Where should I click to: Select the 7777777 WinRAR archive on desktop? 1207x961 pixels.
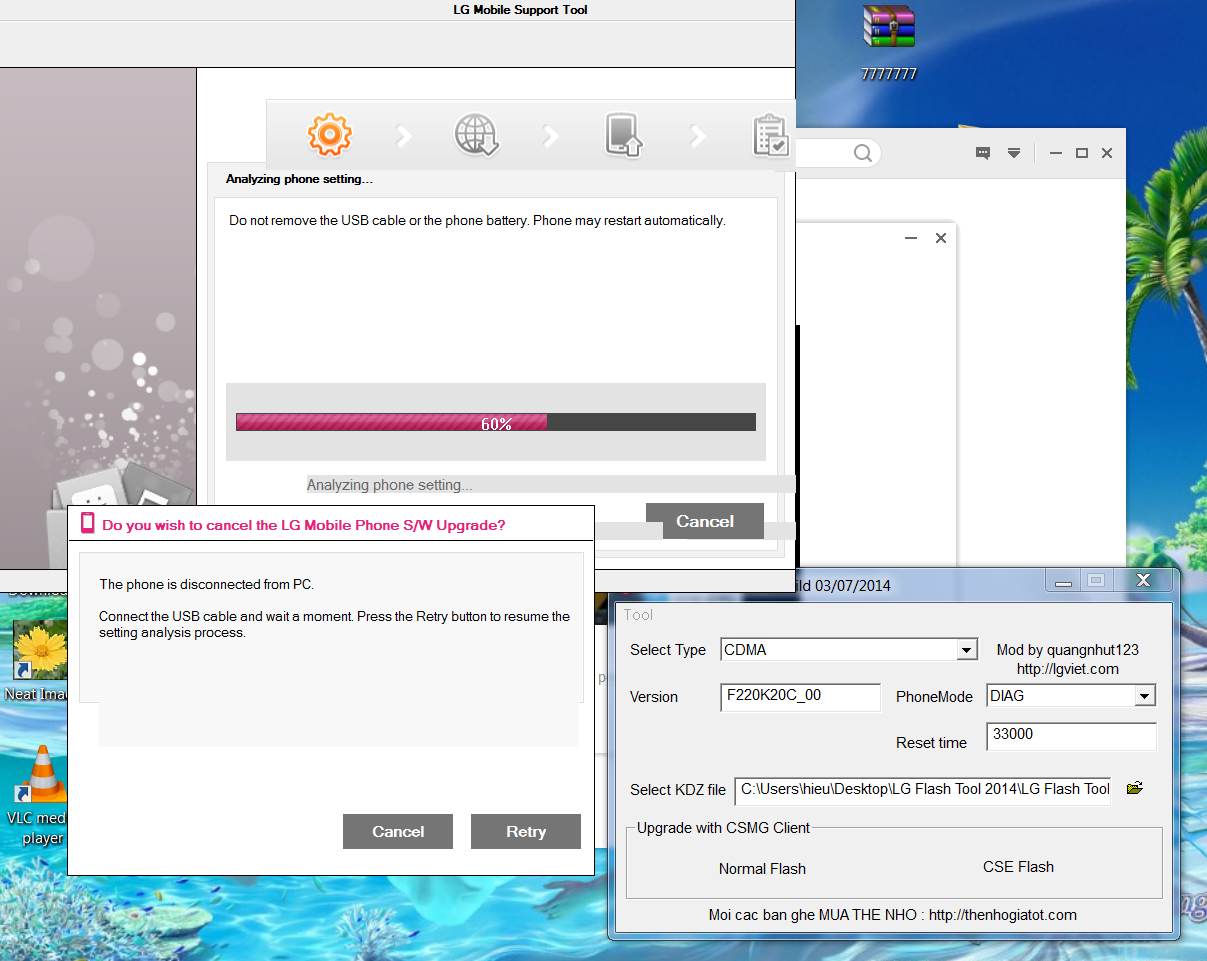pyautogui.click(x=889, y=44)
